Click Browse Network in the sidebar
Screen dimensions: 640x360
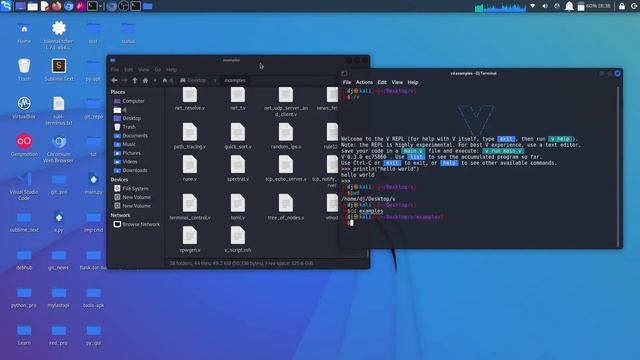tap(137, 224)
